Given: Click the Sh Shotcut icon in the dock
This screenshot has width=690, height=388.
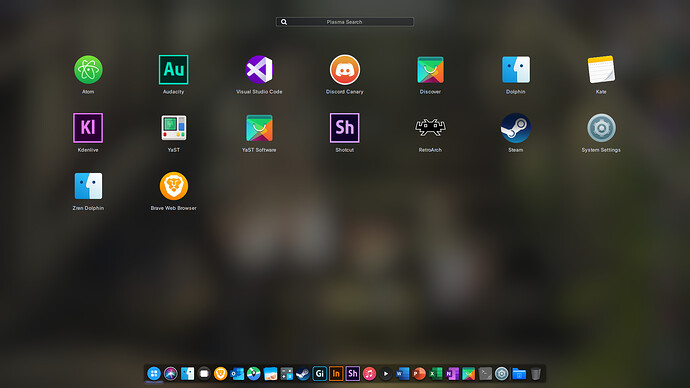Looking at the screenshot, I should point(352,374).
